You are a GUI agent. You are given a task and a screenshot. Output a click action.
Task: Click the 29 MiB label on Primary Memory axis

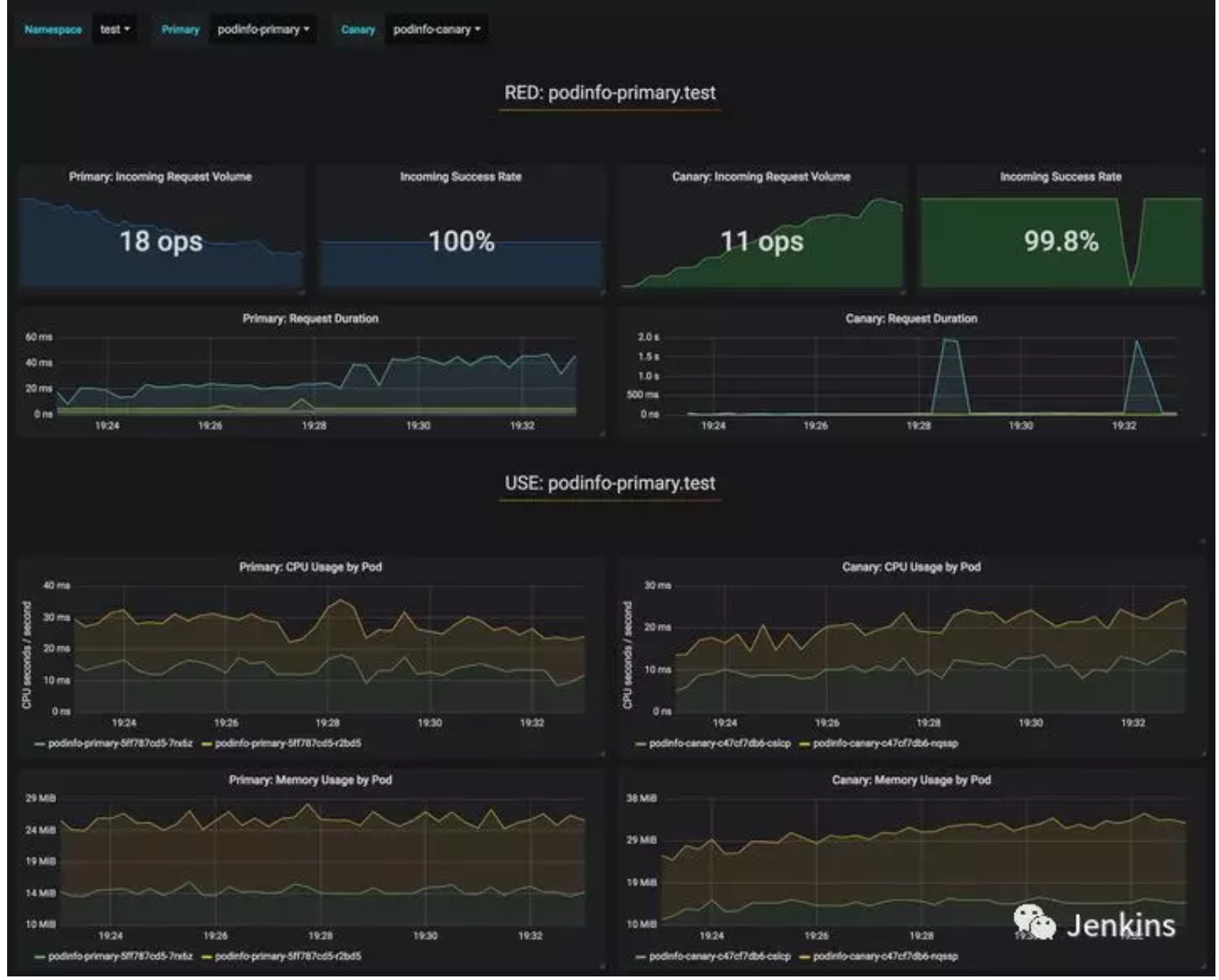point(41,799)
